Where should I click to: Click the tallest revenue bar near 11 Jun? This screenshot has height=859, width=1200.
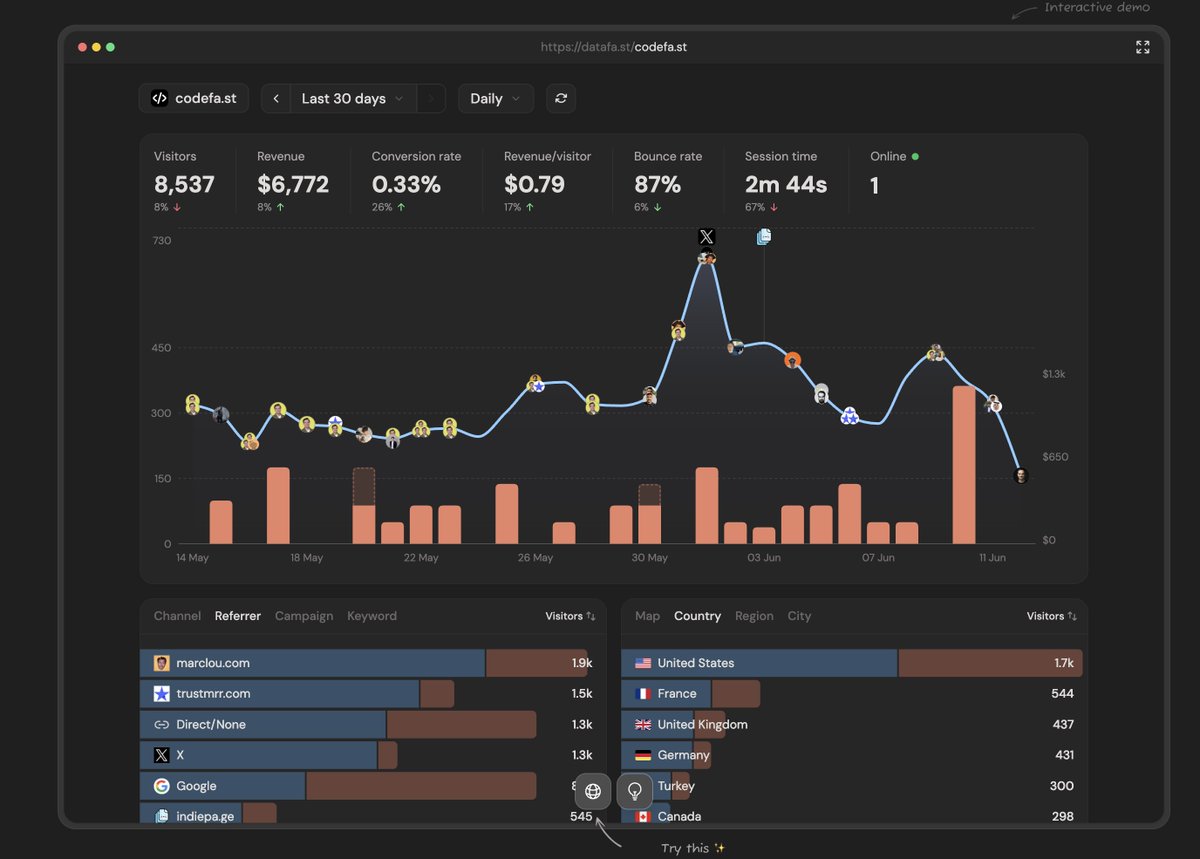[x=964, y=465]
